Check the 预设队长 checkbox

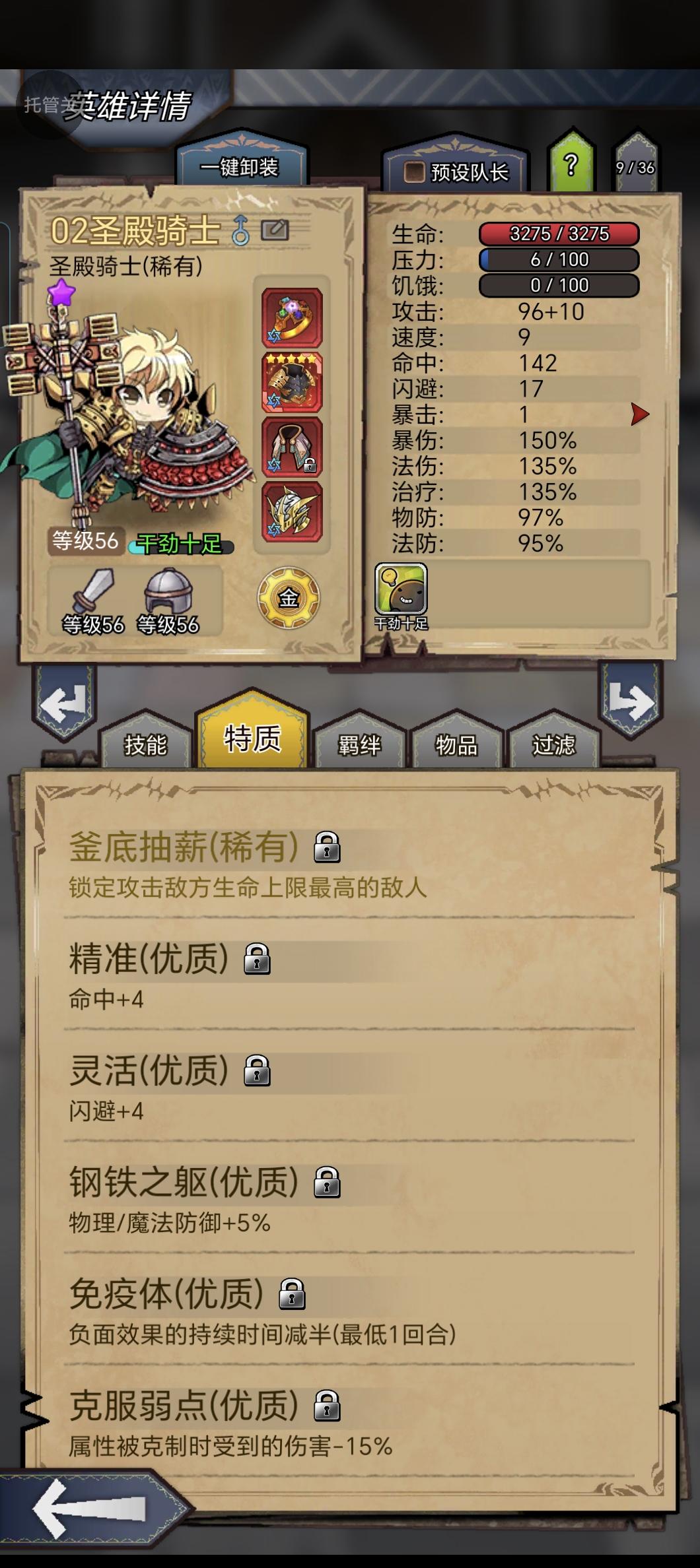(414, 172)
